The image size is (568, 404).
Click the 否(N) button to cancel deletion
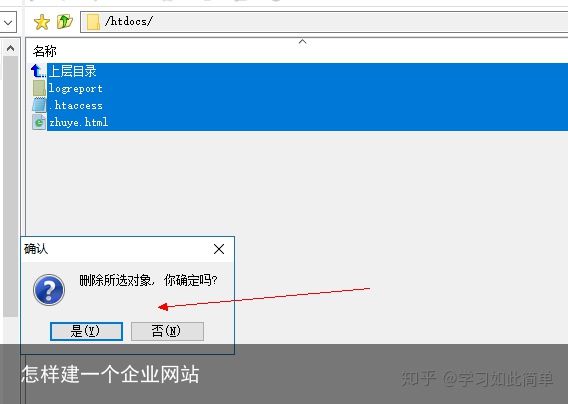167,331
